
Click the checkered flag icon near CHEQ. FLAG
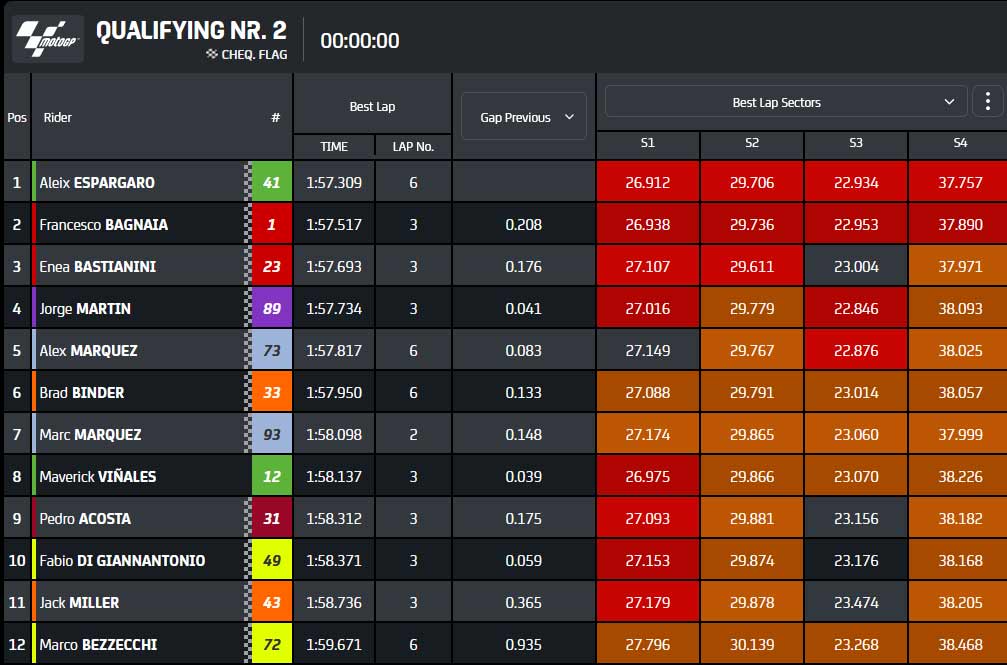[x=212, y=54]
